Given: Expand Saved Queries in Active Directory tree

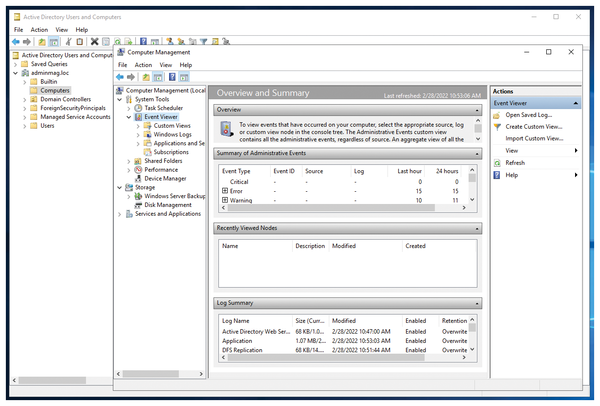Looking at the screenshot, I should [x=16, y=64].
